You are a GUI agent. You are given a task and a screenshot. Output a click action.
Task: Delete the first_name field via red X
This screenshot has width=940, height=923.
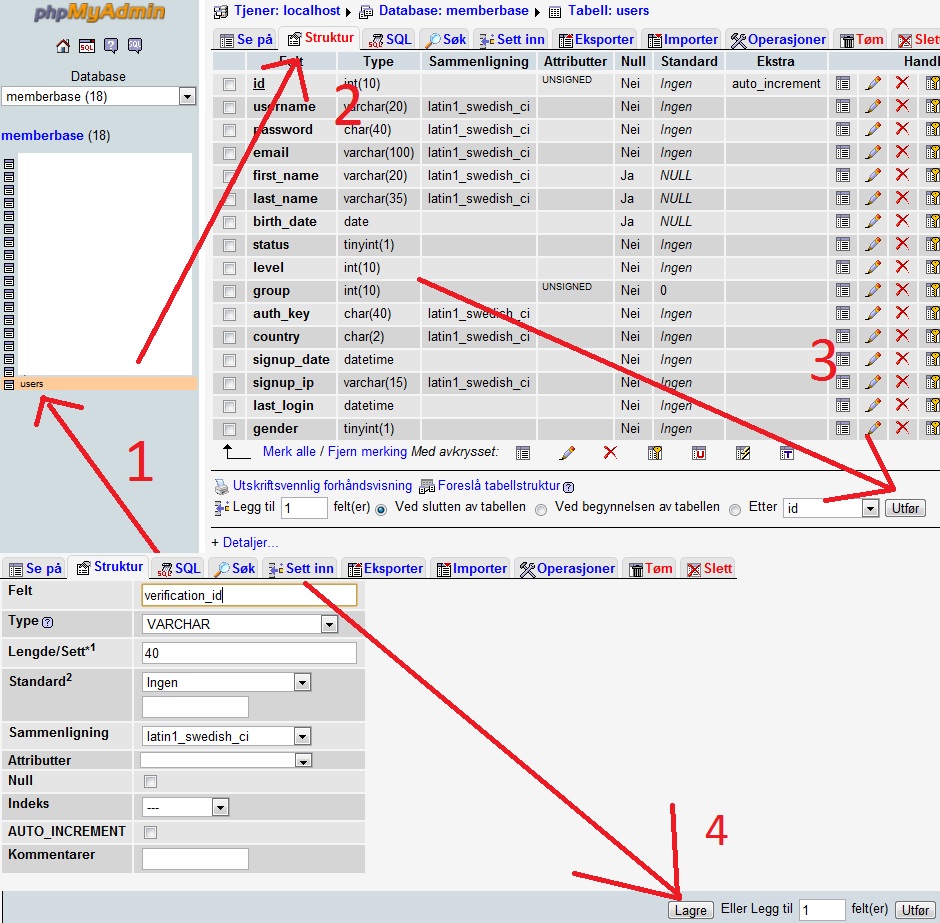click(x=902, y=175)
